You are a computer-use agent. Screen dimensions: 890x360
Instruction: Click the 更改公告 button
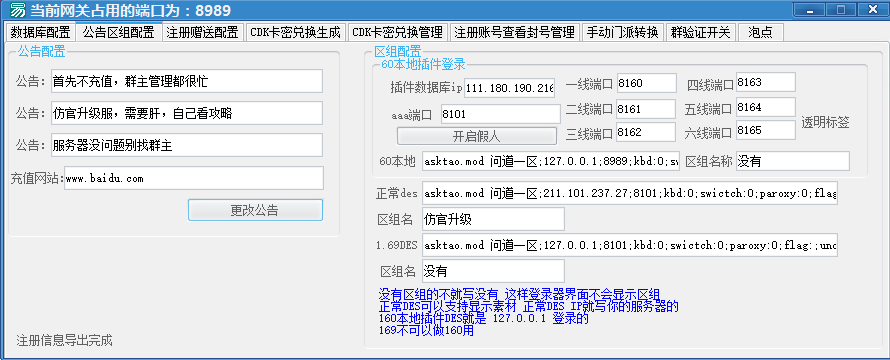[255, 210]
